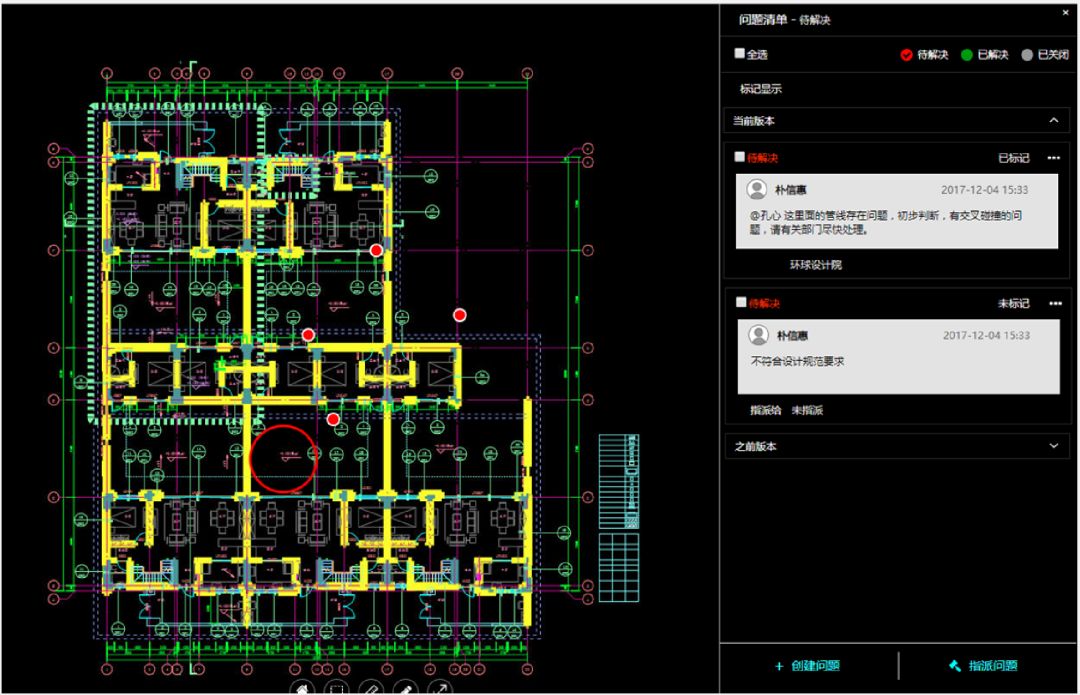Screen dimensions: 1080x695
Task: Open the more options menu for the 未标记 issue
Action: [1053, 303]
